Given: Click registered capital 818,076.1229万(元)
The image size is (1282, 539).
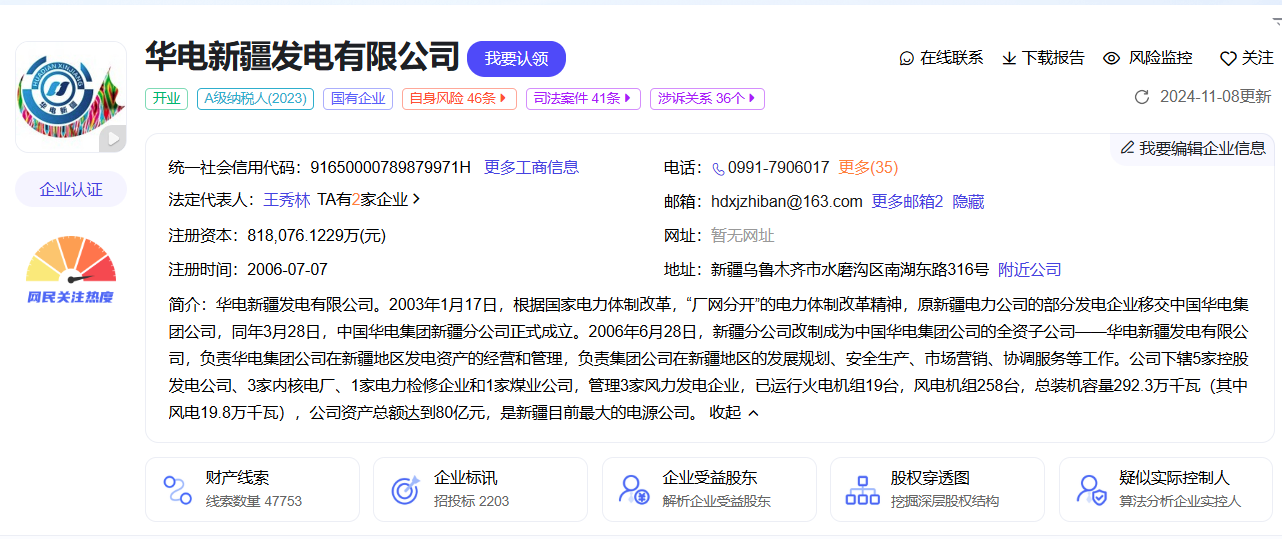Looking at the screenshot, I should (x=316, y=235).
